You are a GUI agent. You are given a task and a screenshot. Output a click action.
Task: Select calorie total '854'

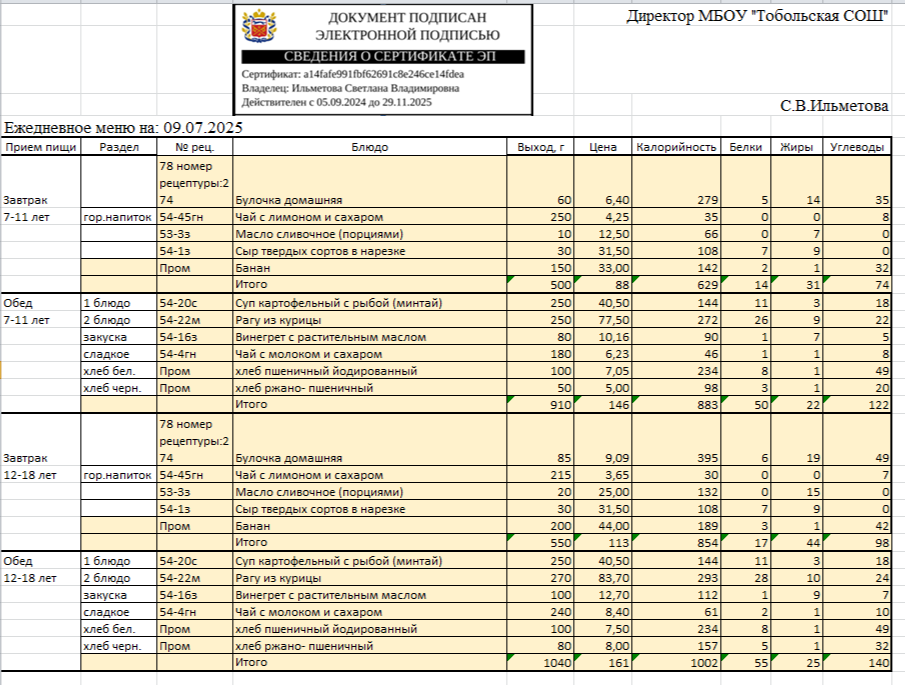pos(676,542)
